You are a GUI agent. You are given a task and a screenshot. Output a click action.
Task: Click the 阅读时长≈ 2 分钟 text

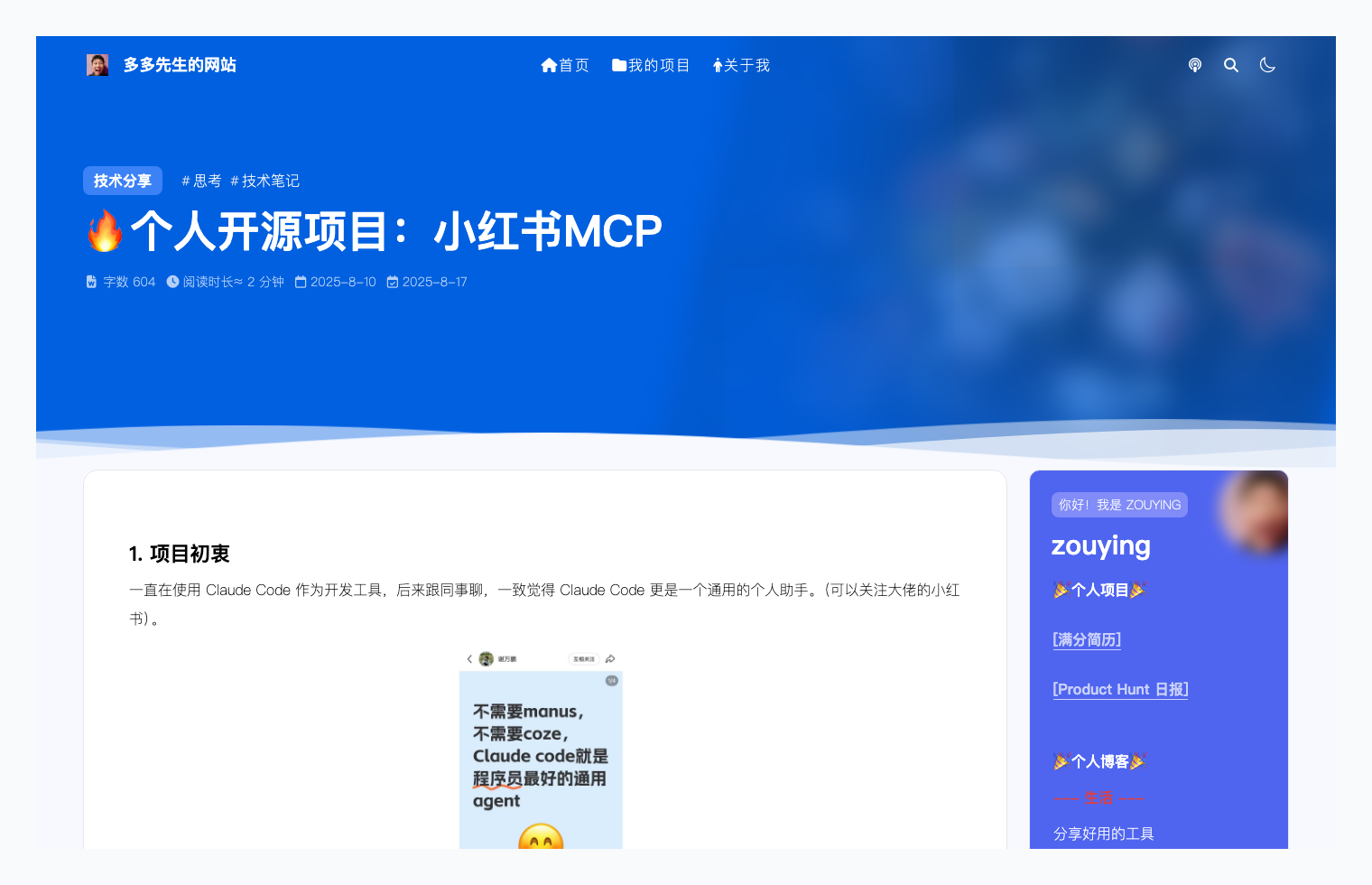pyautogui.click(x=234, y=282)
